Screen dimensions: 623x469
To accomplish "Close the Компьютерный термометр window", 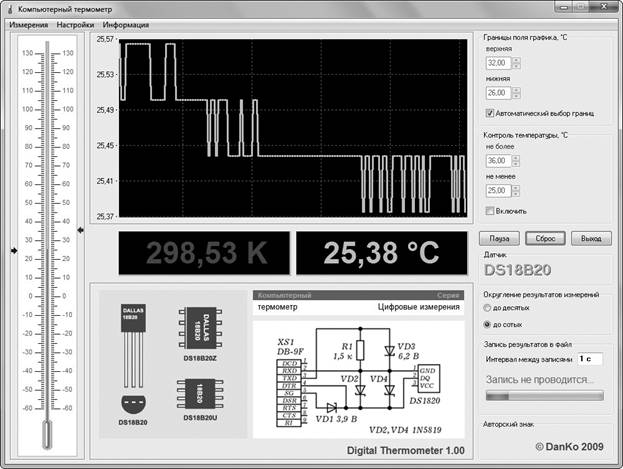I will coord(604,7).
